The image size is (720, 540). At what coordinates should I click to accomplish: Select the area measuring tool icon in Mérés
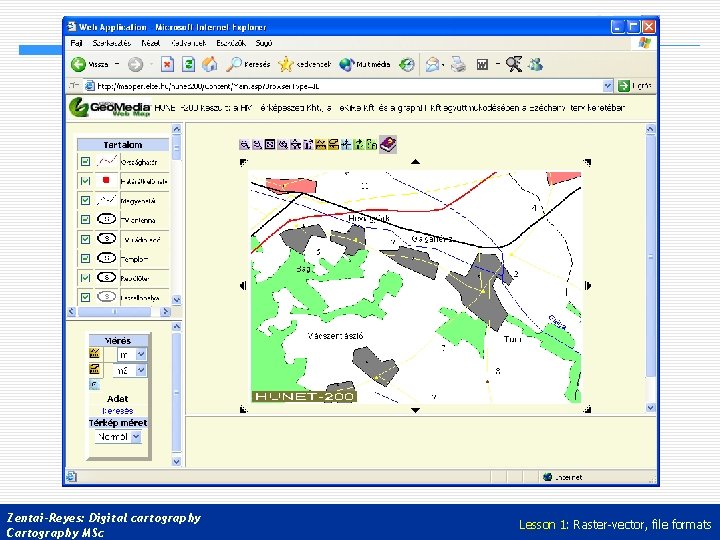coord(95,369)
